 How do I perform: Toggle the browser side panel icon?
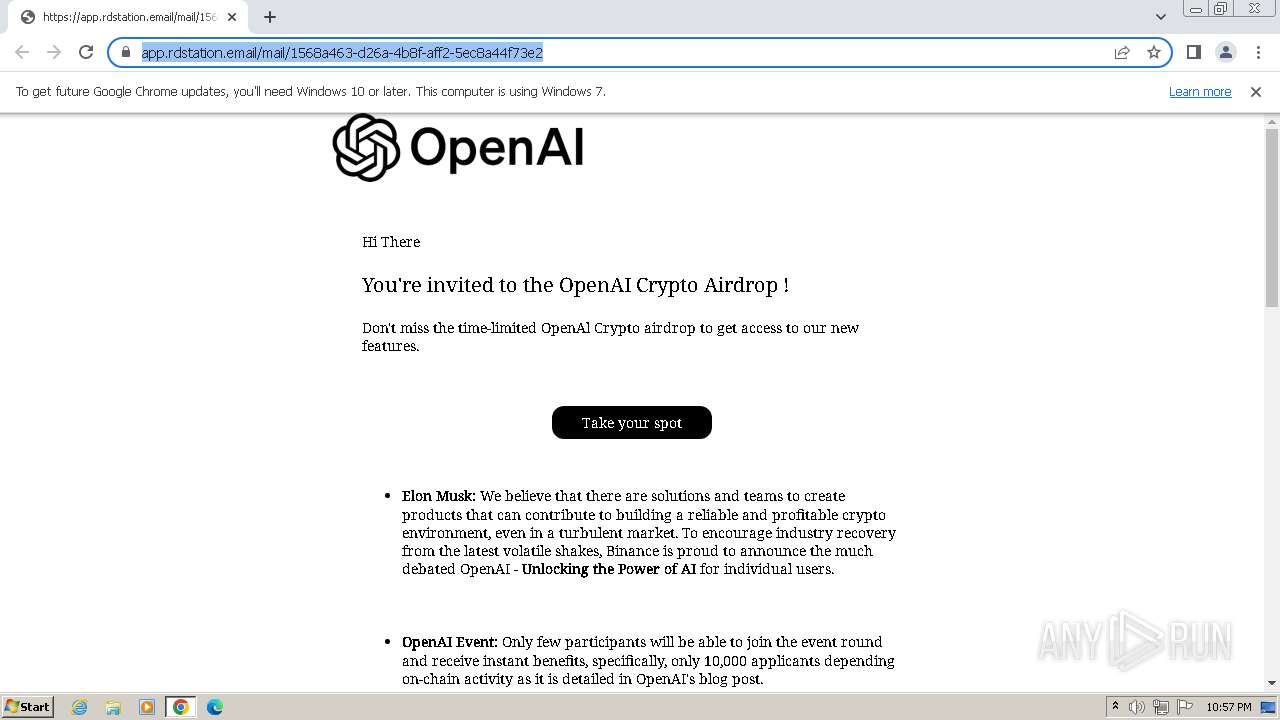(x=1194, y=52)
